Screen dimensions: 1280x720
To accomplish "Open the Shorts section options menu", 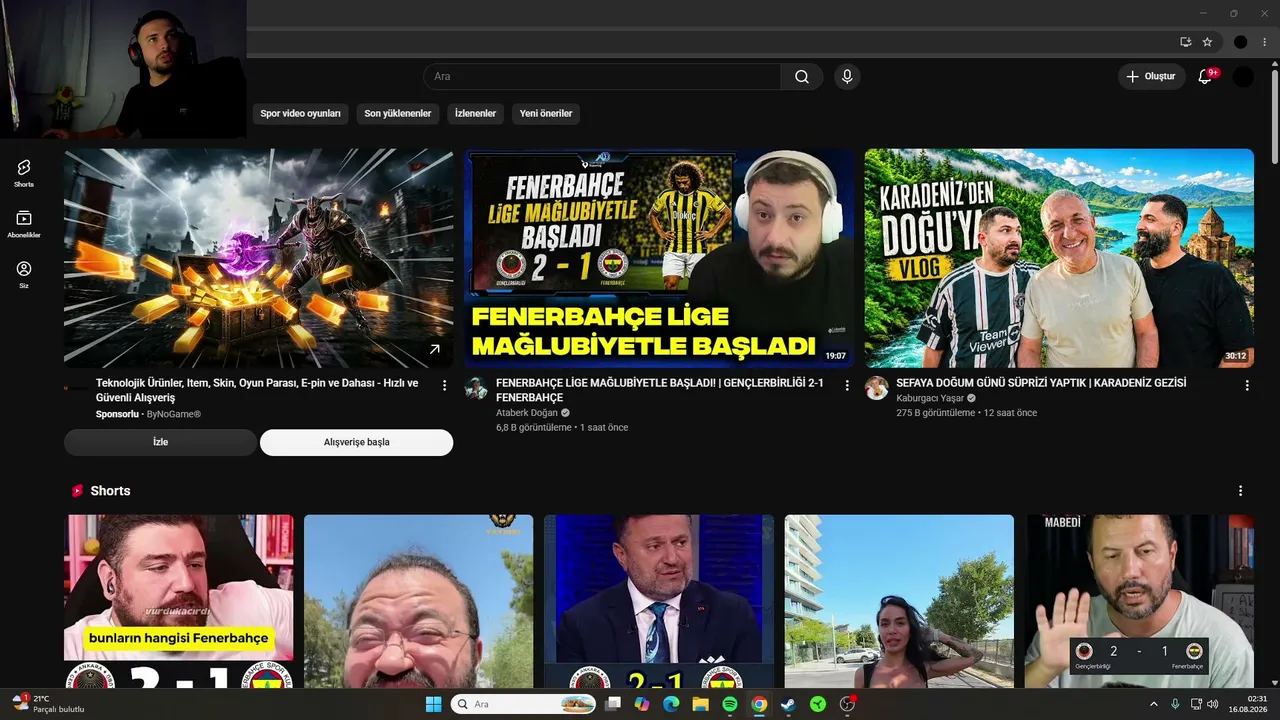I will pos(1241,491).
